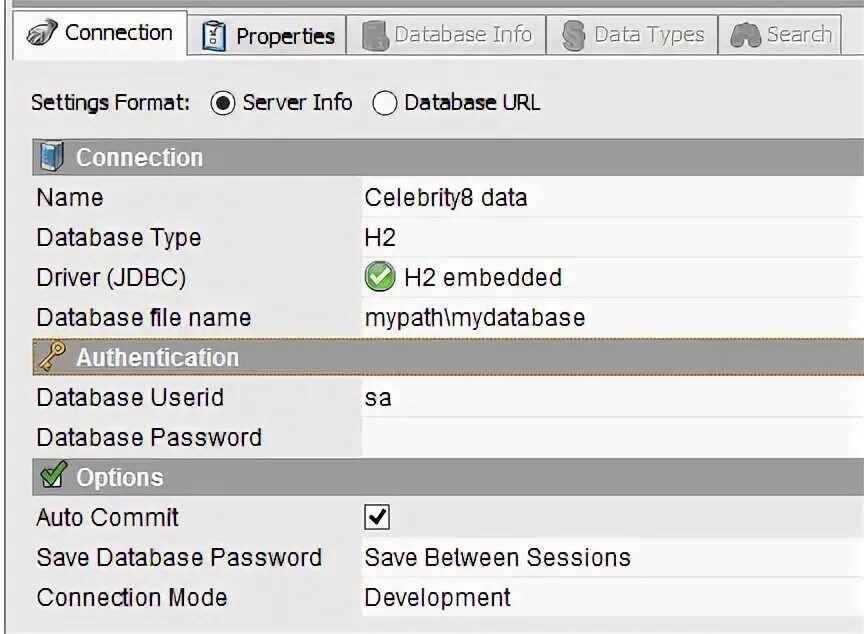Click the green H2 embedded driver checkmark
864x634 pixels.
click(x=380, y=277)
